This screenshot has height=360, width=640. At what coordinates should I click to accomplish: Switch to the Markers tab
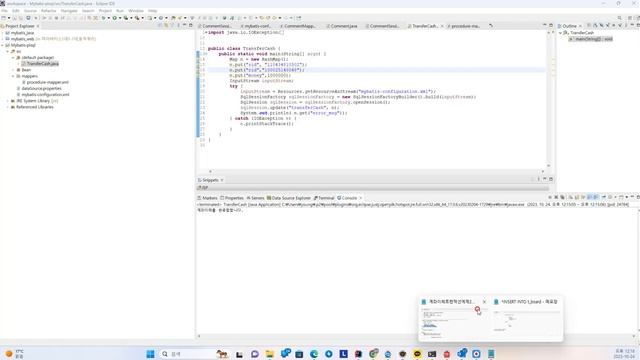coord(207,198)
